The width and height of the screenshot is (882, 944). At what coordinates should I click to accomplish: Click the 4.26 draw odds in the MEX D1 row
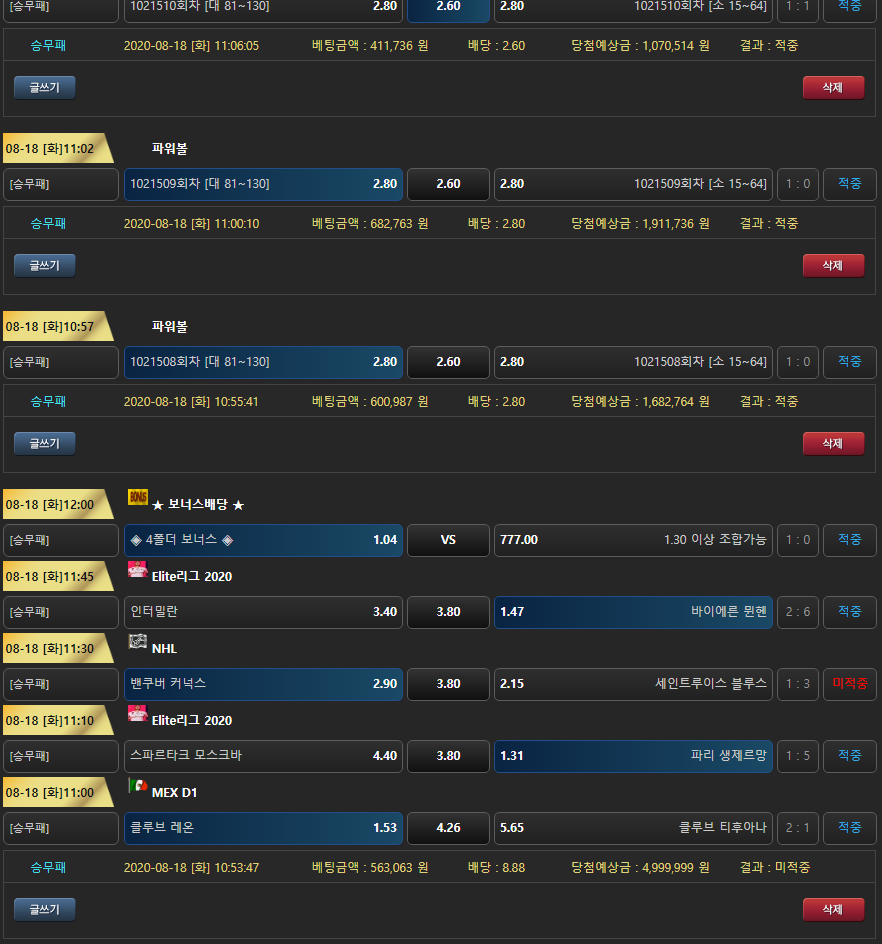pos(448,828)
